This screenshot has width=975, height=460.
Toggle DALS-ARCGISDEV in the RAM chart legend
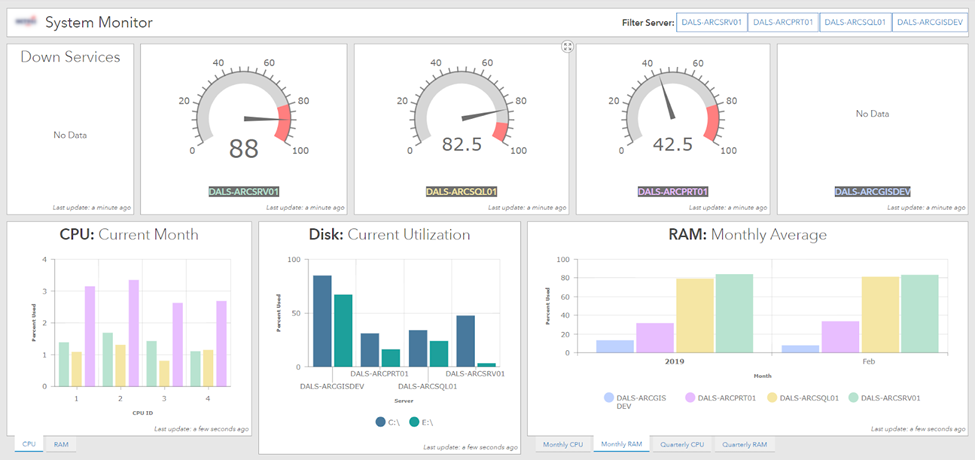pos(637,401)
